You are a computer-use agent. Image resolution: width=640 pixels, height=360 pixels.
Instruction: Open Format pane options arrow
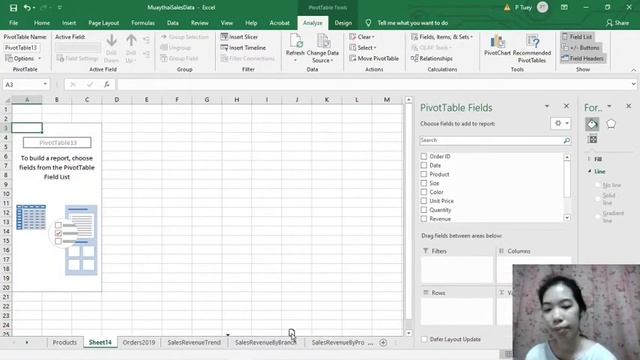point(609,107)
